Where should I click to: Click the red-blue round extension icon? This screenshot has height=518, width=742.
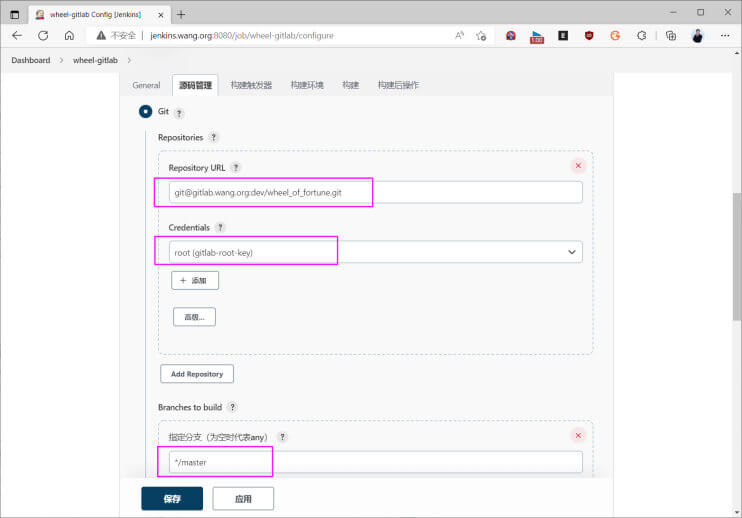pyautogui.click(x=511, y=35)
